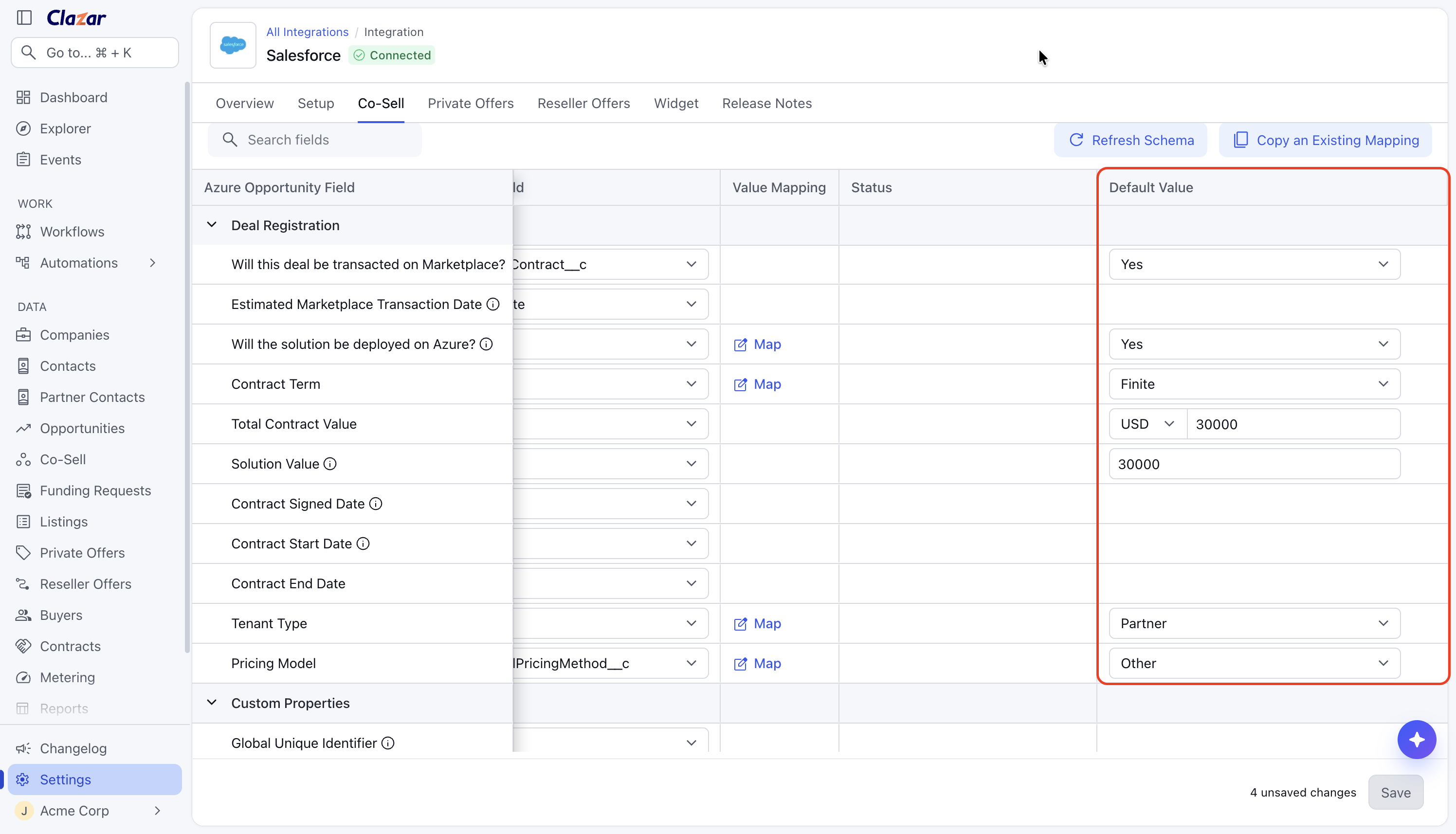Open Changelog from the sidebar
The image size is (1456, 834).
coord(73,749)
